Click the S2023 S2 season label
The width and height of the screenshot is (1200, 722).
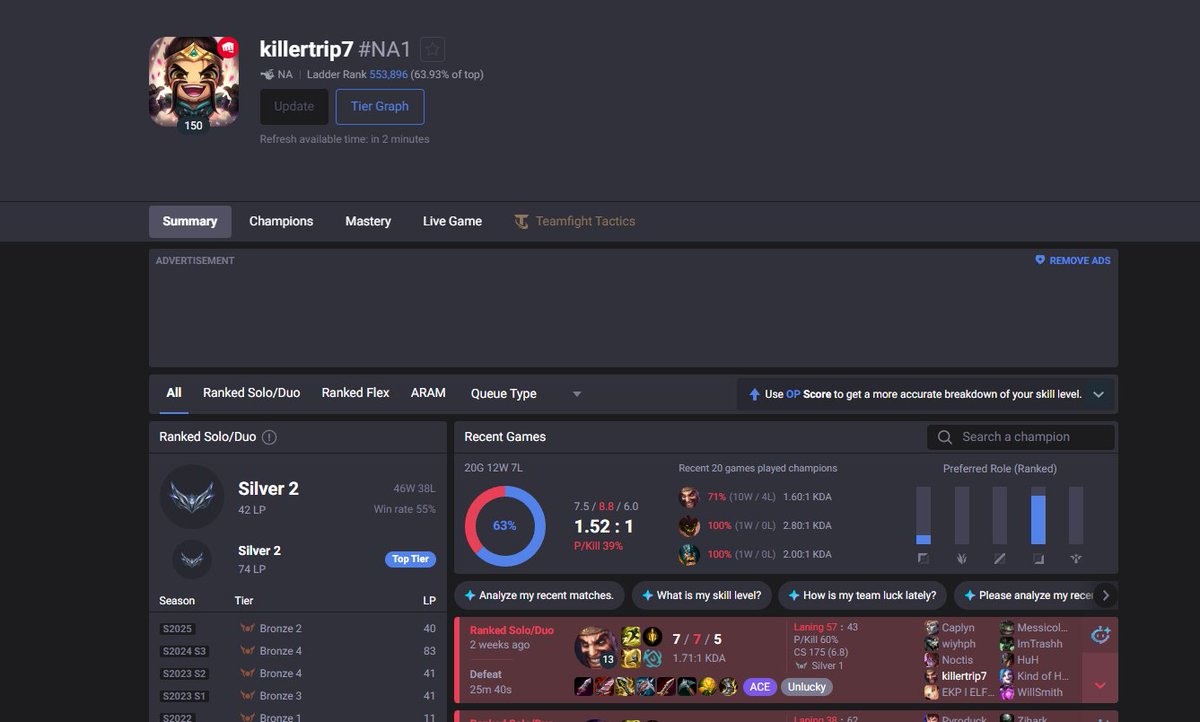pos(184,673)
